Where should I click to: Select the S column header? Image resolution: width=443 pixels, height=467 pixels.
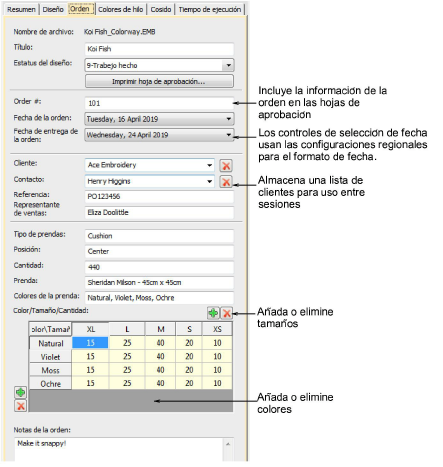(x=189, y=329)
